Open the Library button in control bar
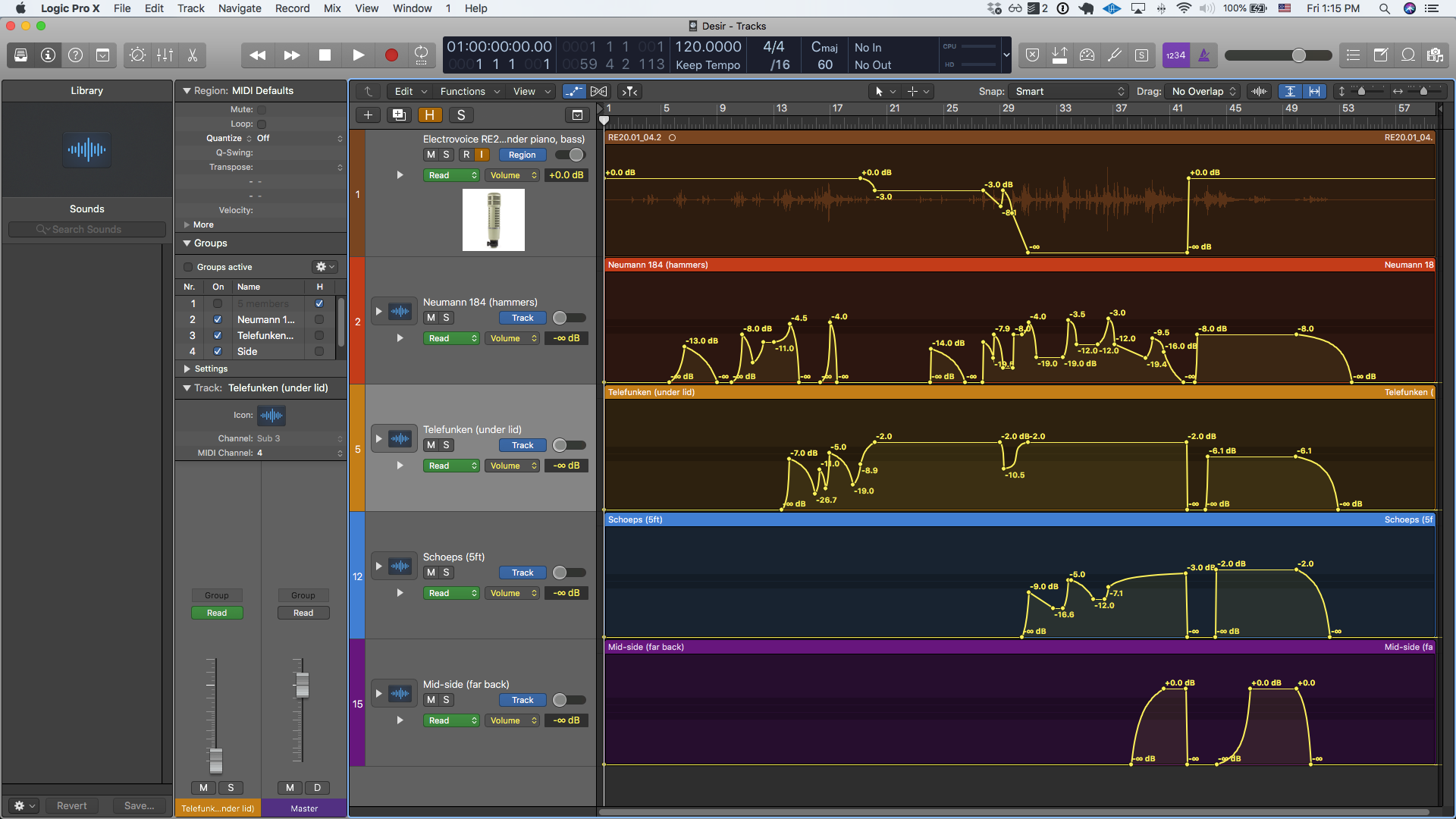Viewport: 1456px width, 819px height. coord(21,55)
